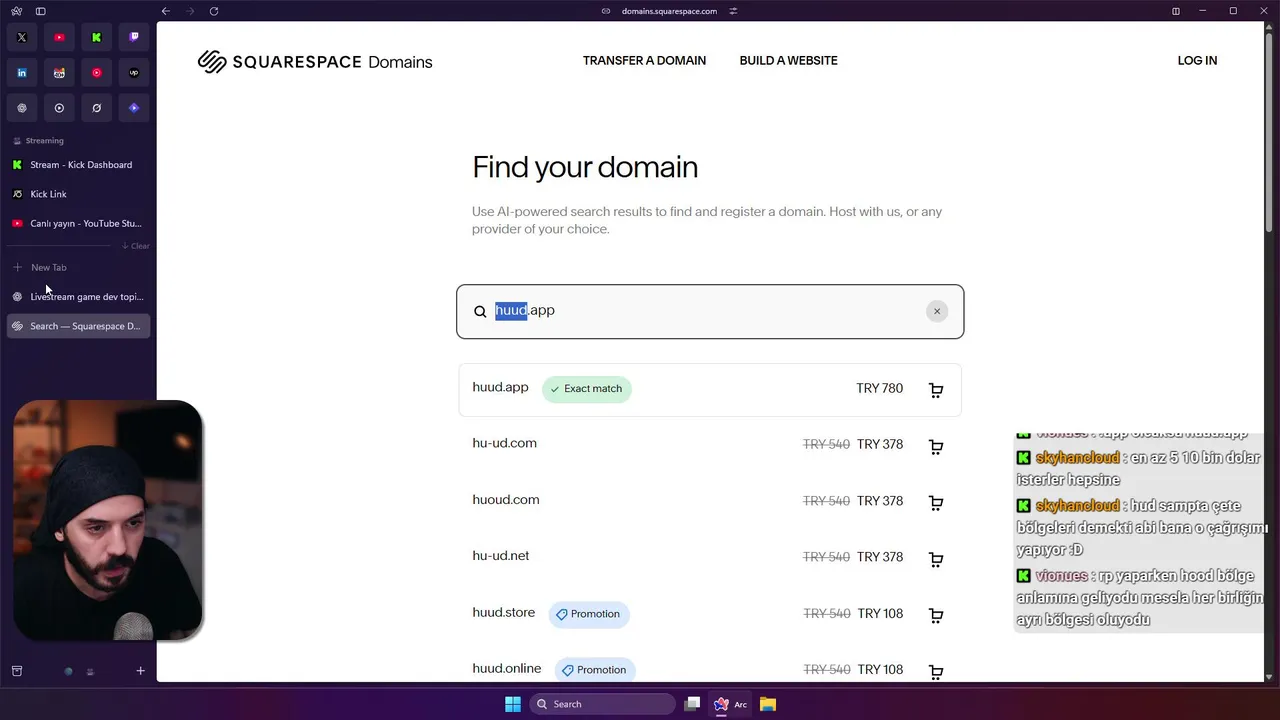Select the Kick Link tab
This screenshot has height=720, width=1280.
79,194
